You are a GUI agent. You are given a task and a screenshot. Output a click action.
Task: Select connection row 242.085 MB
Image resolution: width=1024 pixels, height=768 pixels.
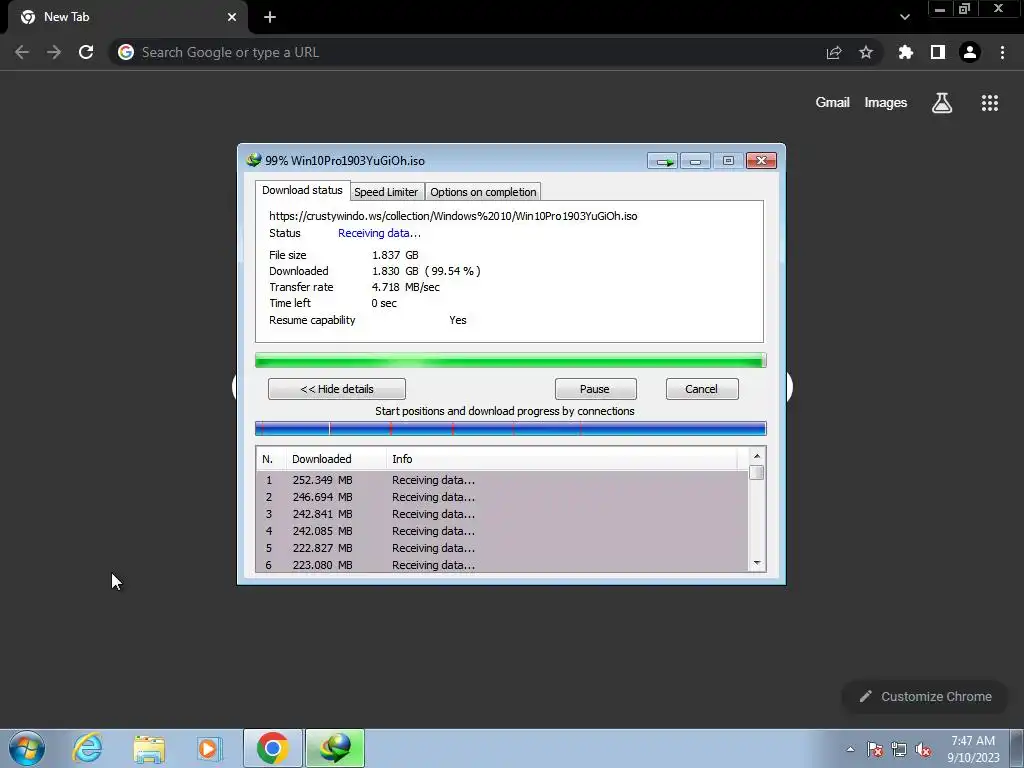click(x=502, y=531)
